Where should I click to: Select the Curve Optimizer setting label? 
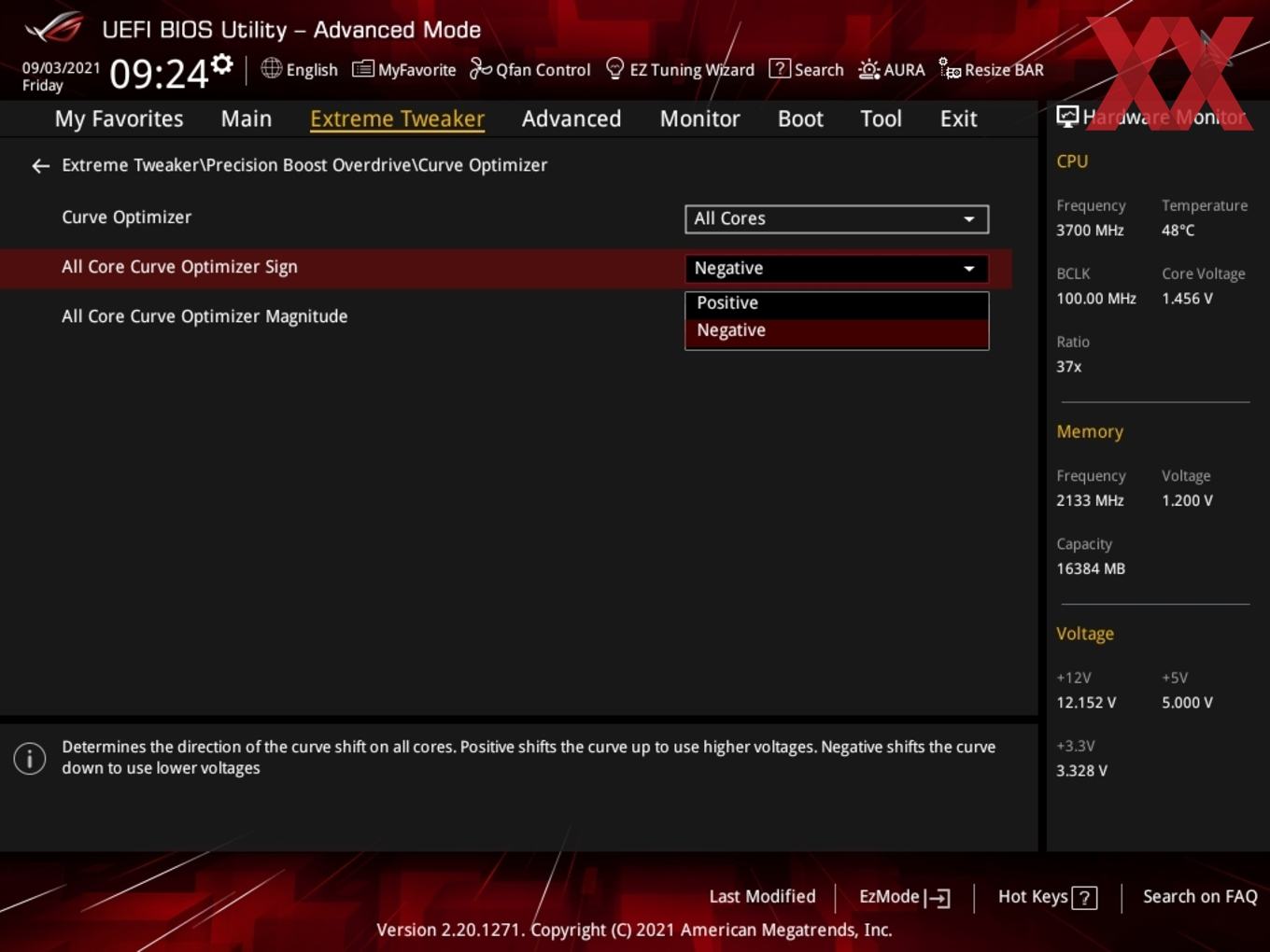pos(126,217)
